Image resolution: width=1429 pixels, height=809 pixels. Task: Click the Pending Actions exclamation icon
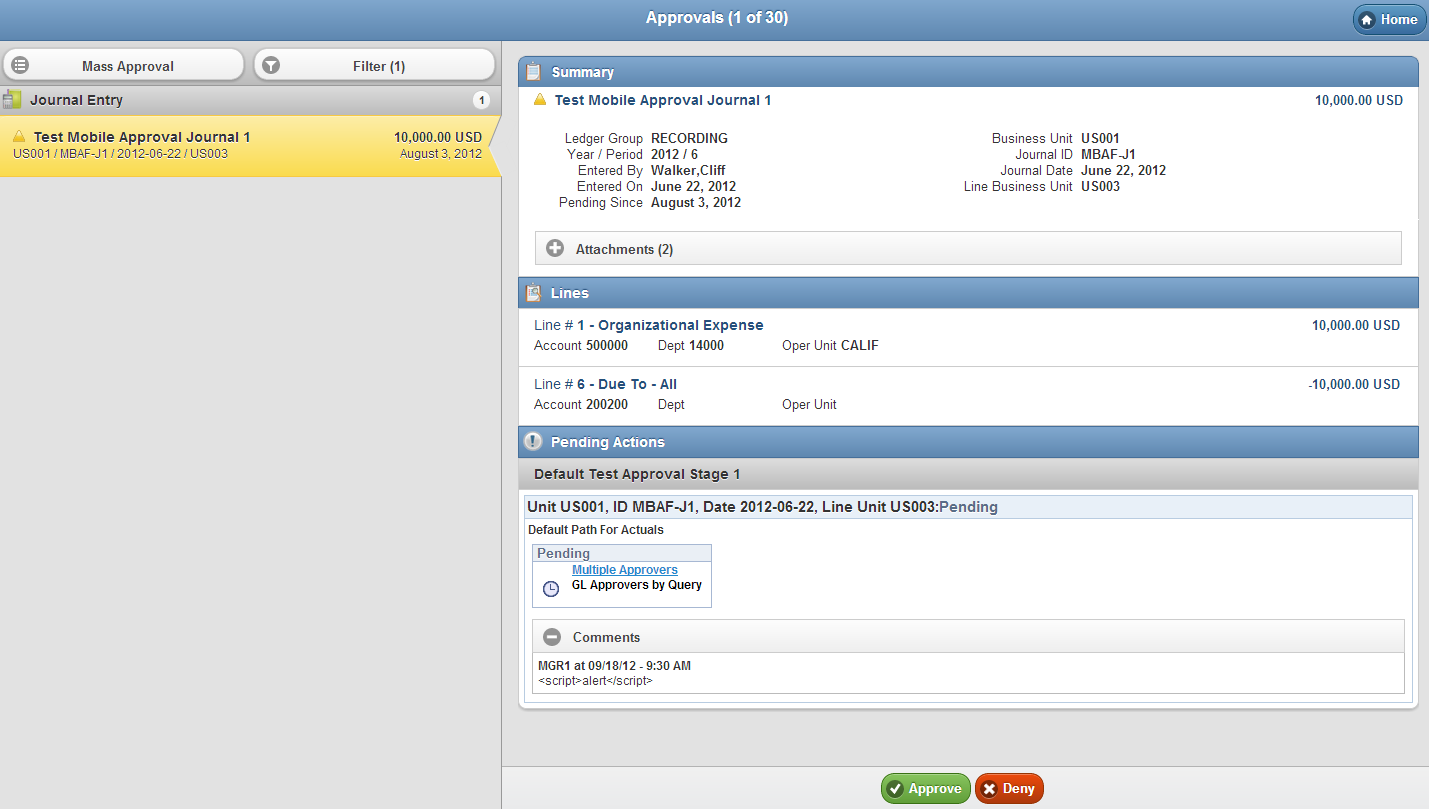[533, 442]
